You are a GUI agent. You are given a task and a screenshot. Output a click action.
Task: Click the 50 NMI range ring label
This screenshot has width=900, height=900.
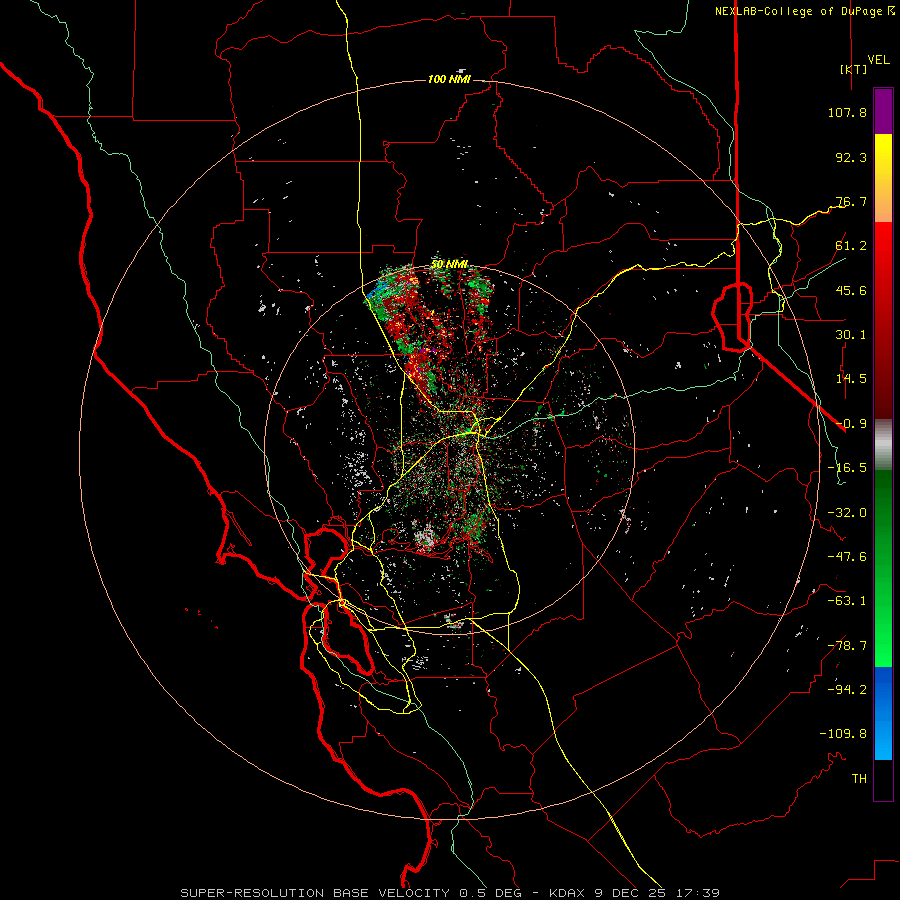click(449, 264)
